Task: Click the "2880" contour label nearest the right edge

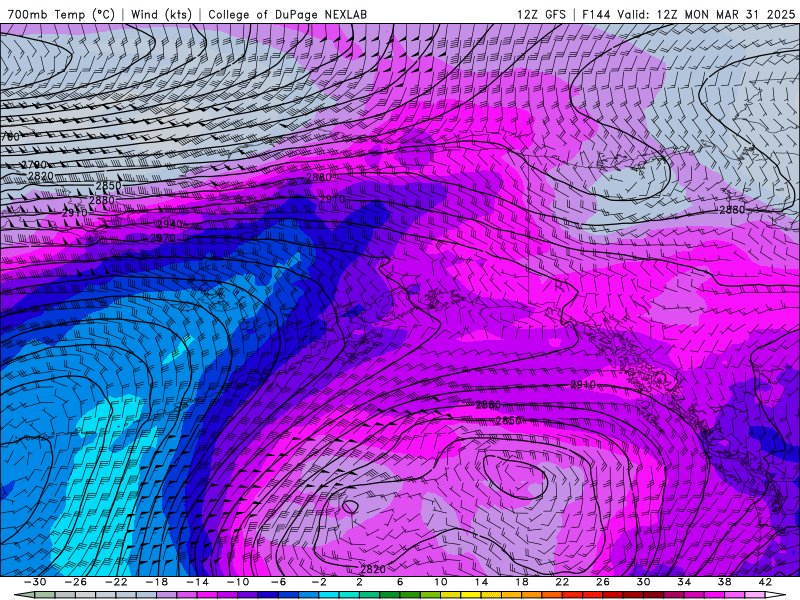Action: point(732,210)
